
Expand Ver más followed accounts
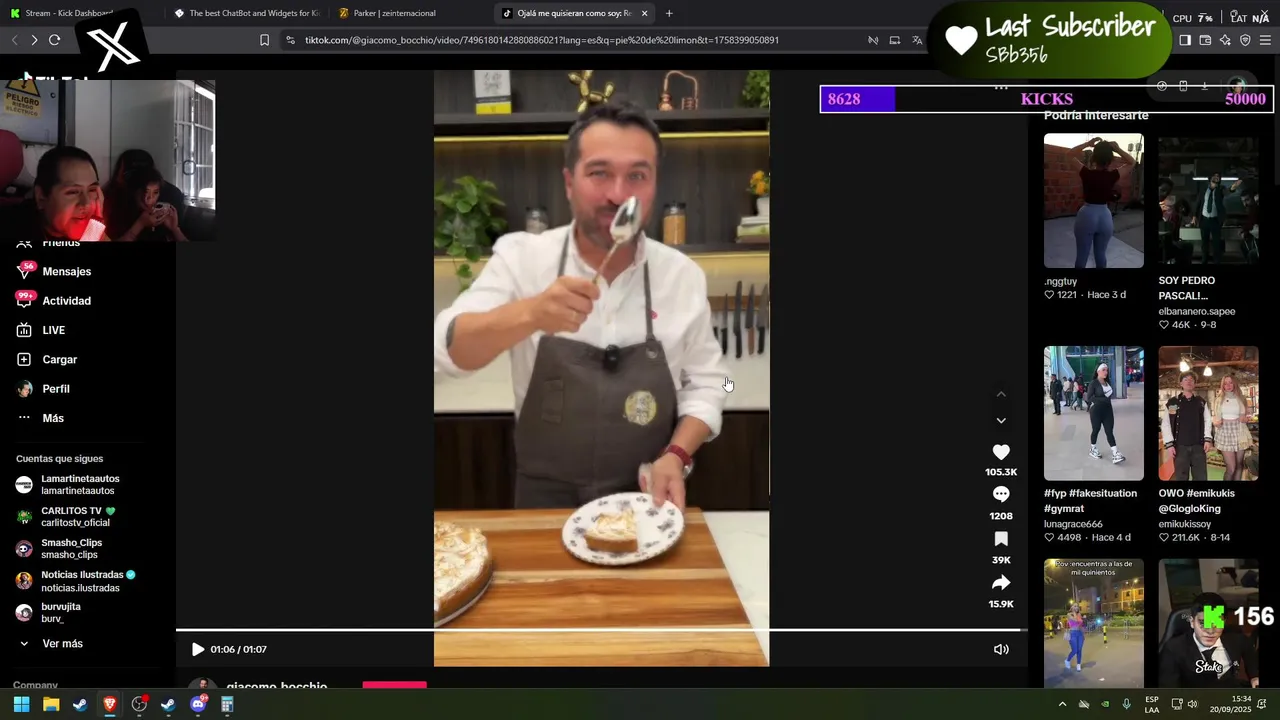point(62,643)
